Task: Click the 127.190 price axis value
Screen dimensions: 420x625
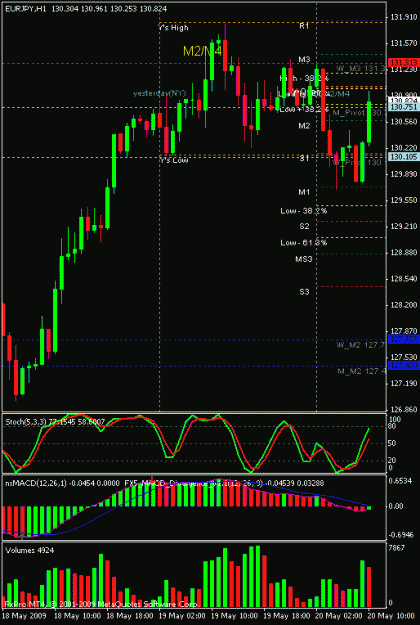Action: tap(404, 383)
